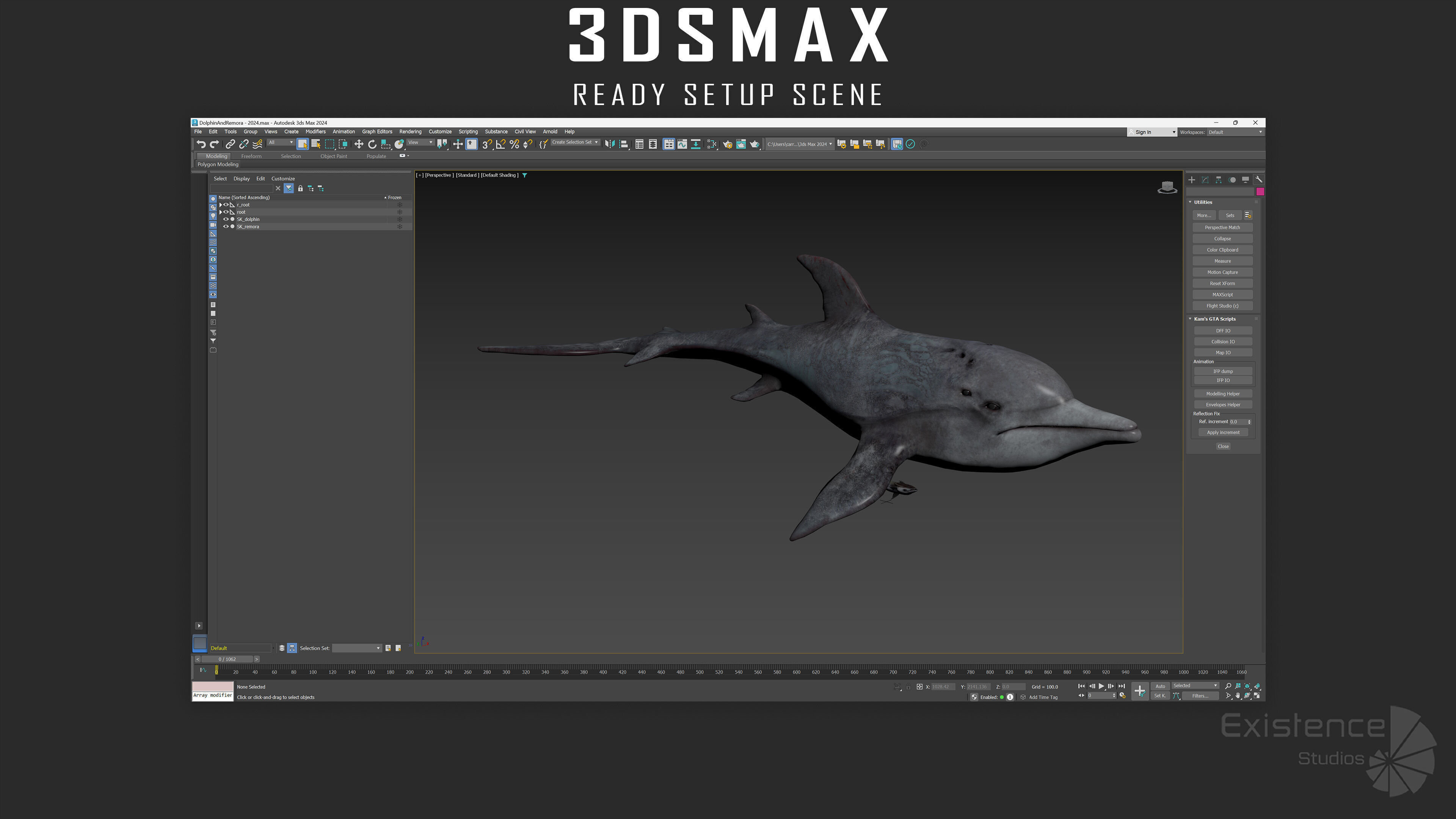Click the 0 / 1062 time slider
1456x819 pixels.
(227, 659)
